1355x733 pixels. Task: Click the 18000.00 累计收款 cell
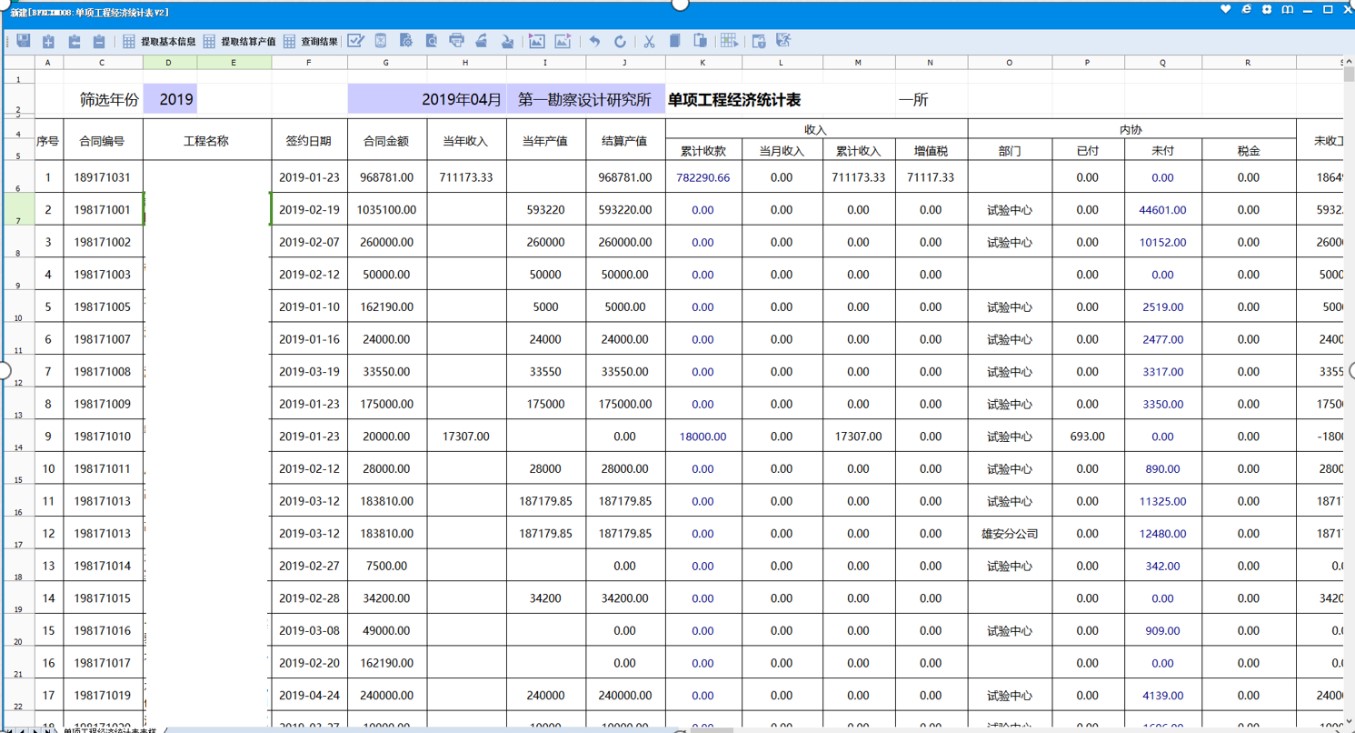[x=703, y=437]
